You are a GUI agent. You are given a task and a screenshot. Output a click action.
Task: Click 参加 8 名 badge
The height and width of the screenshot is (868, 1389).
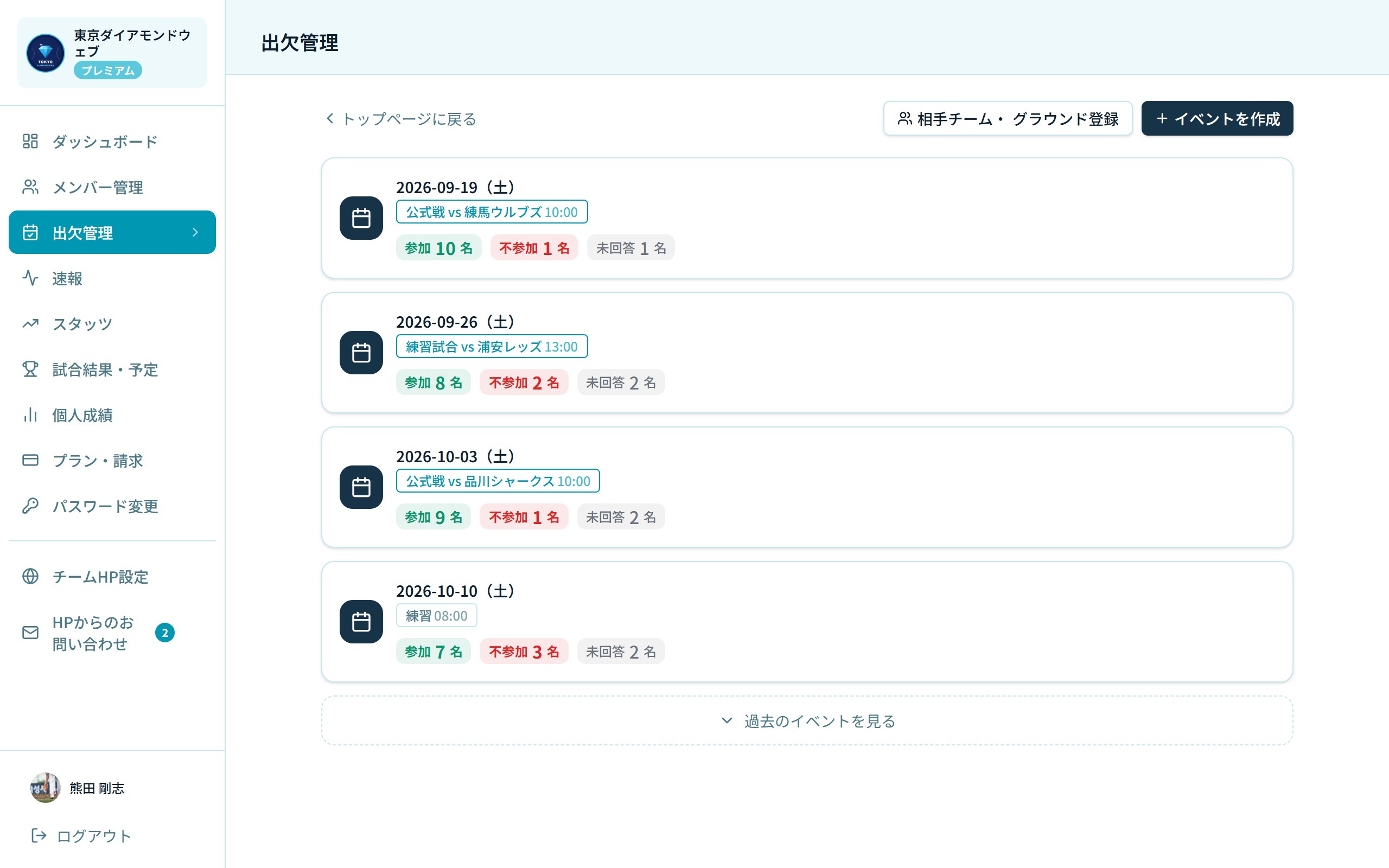[434, 382]
